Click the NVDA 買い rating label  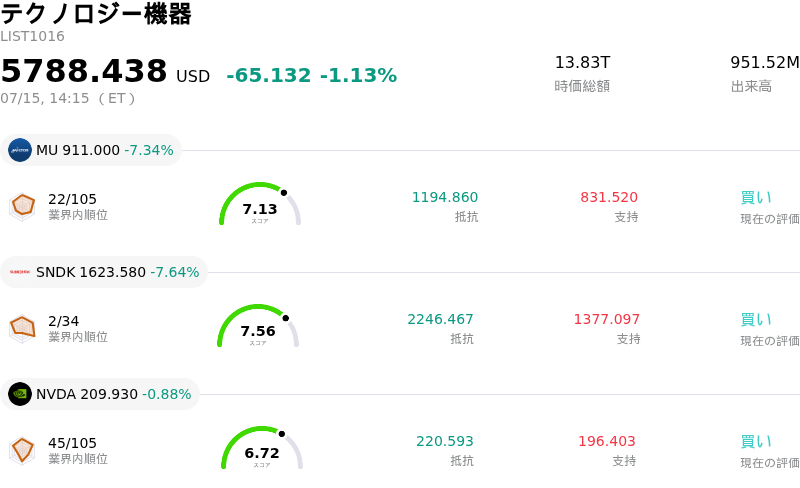(x=756, y=442)
